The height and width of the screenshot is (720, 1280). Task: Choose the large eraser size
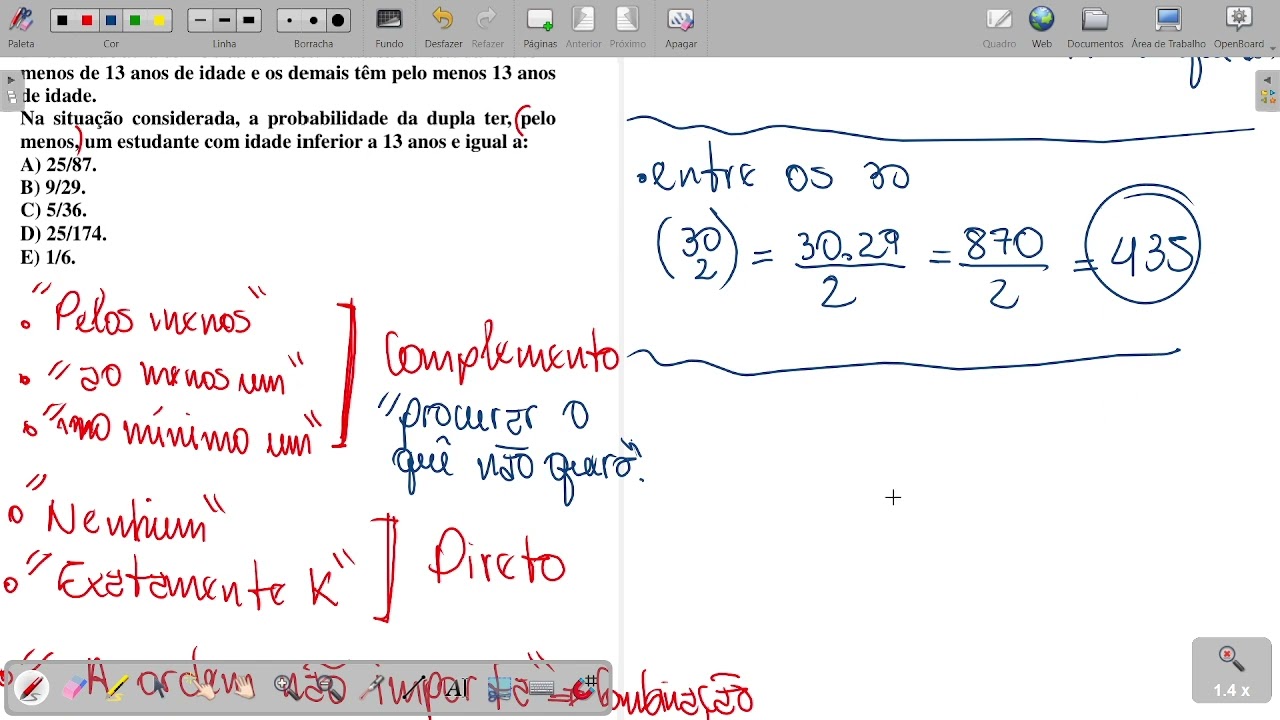[x=337, y=20]
